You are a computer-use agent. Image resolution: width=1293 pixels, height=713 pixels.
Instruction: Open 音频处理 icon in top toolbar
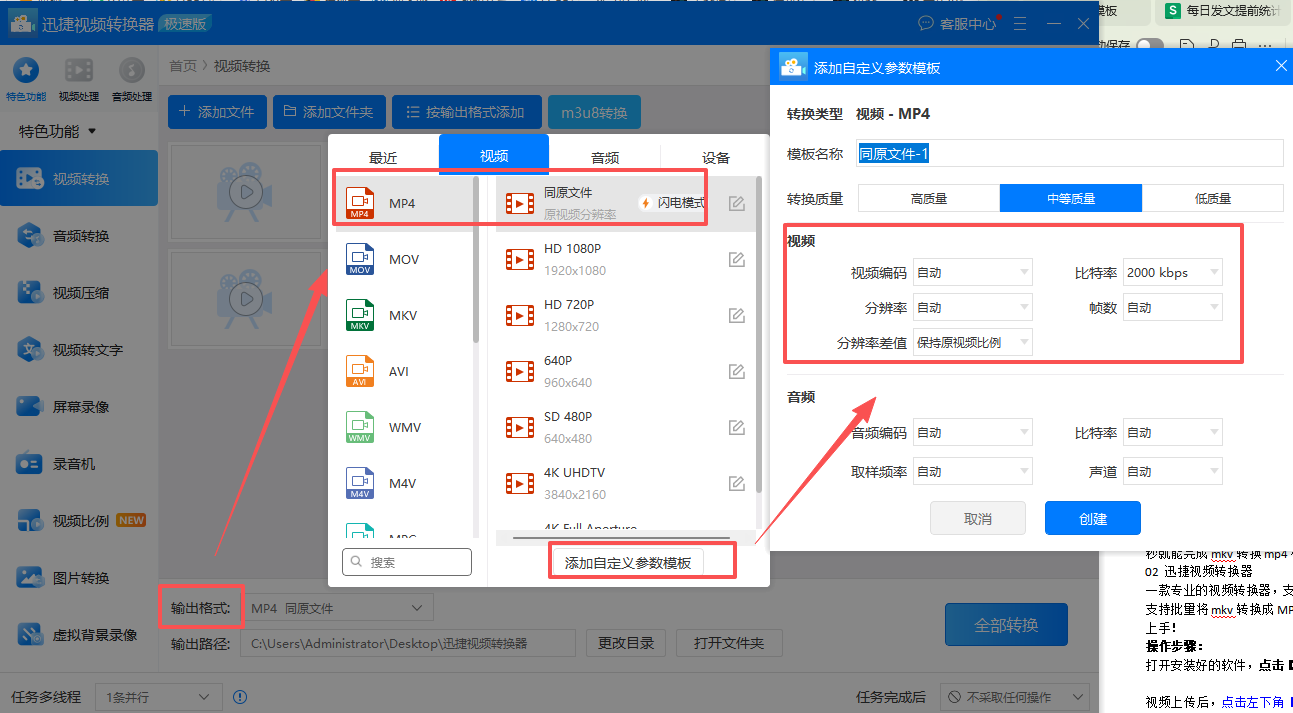tap(131, 70)
